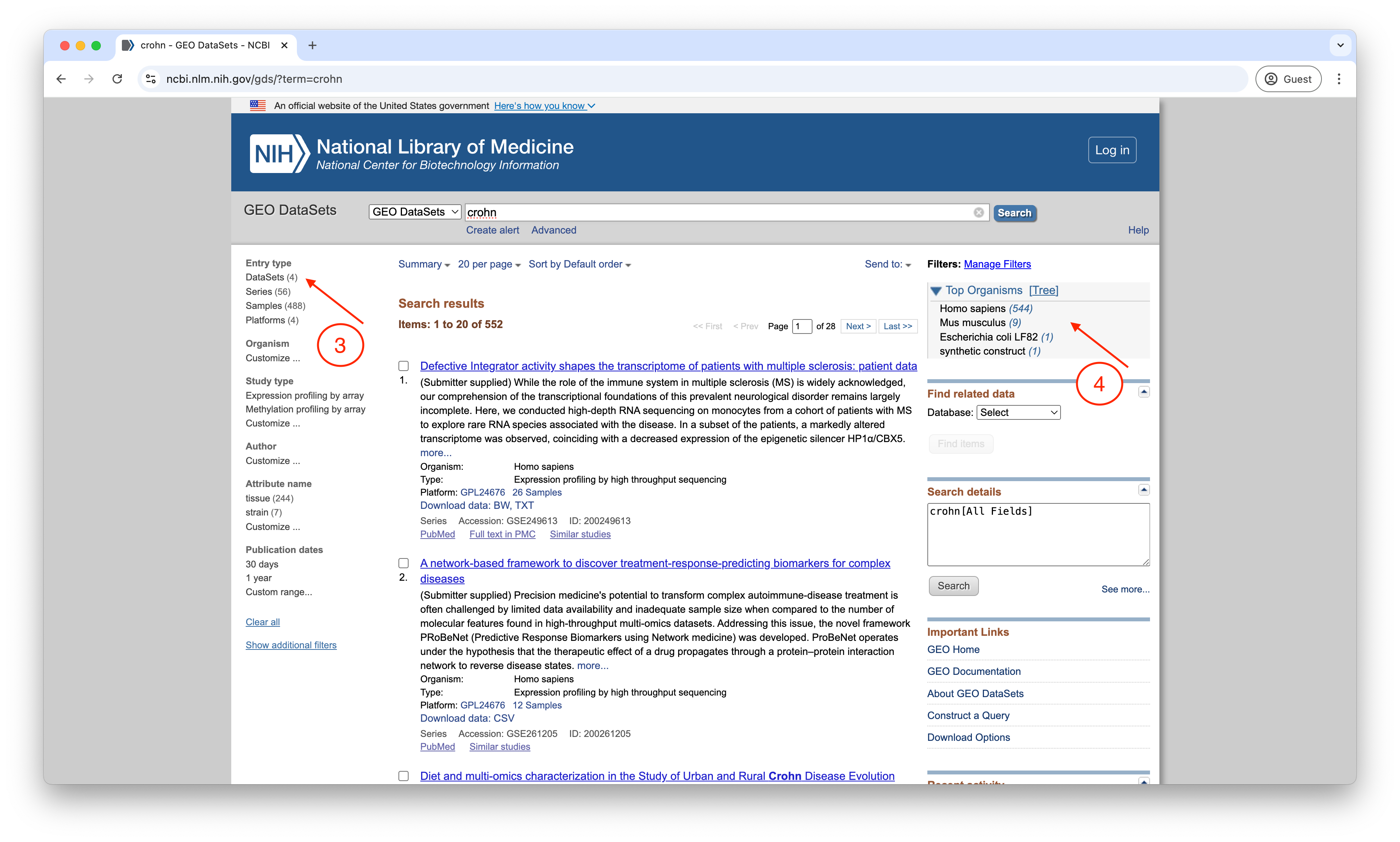Go to Next results page
The width and height of the screenshot is (1400, 842).
858,326
